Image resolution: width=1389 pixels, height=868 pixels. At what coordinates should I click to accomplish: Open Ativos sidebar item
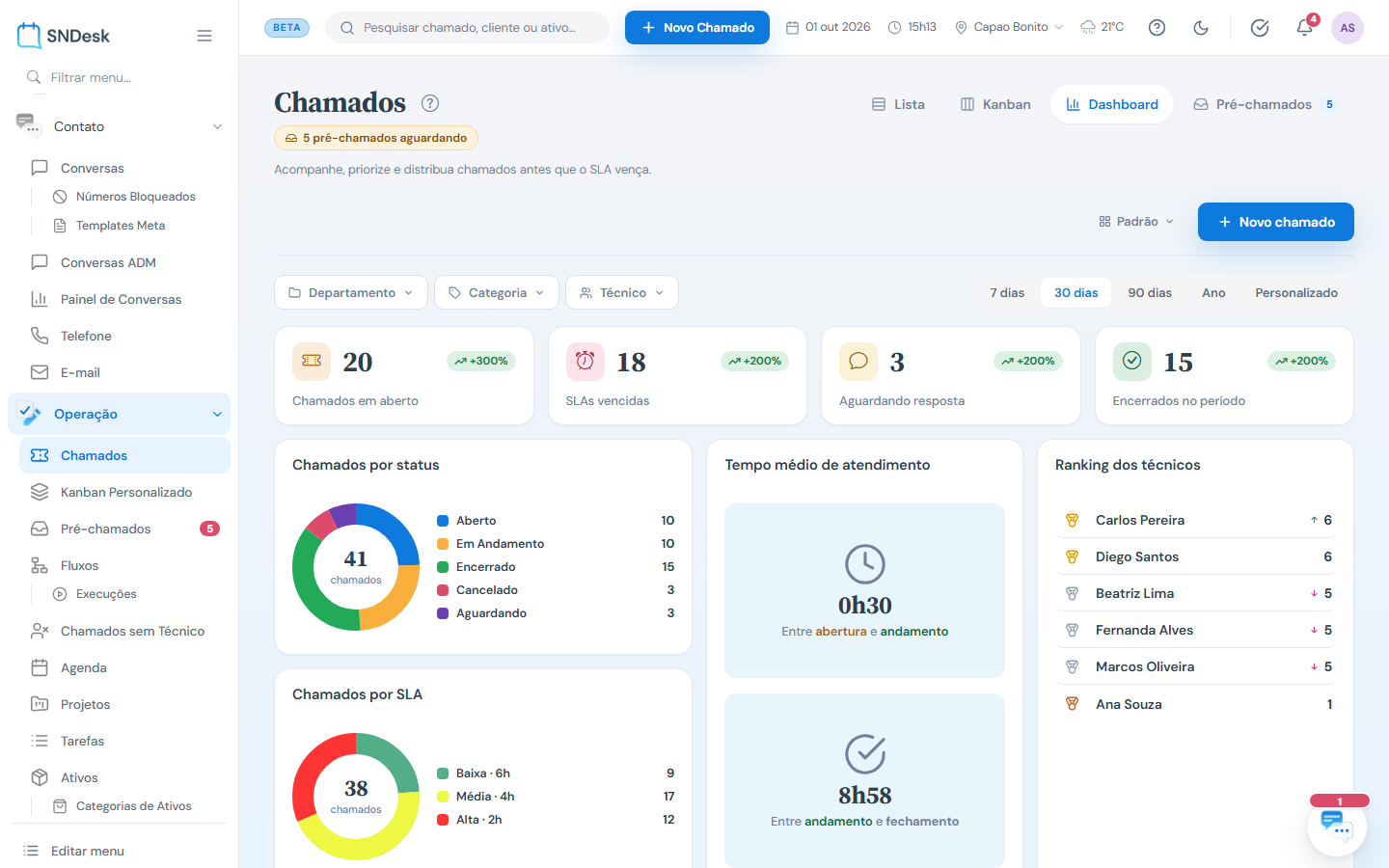coord(125,777)
